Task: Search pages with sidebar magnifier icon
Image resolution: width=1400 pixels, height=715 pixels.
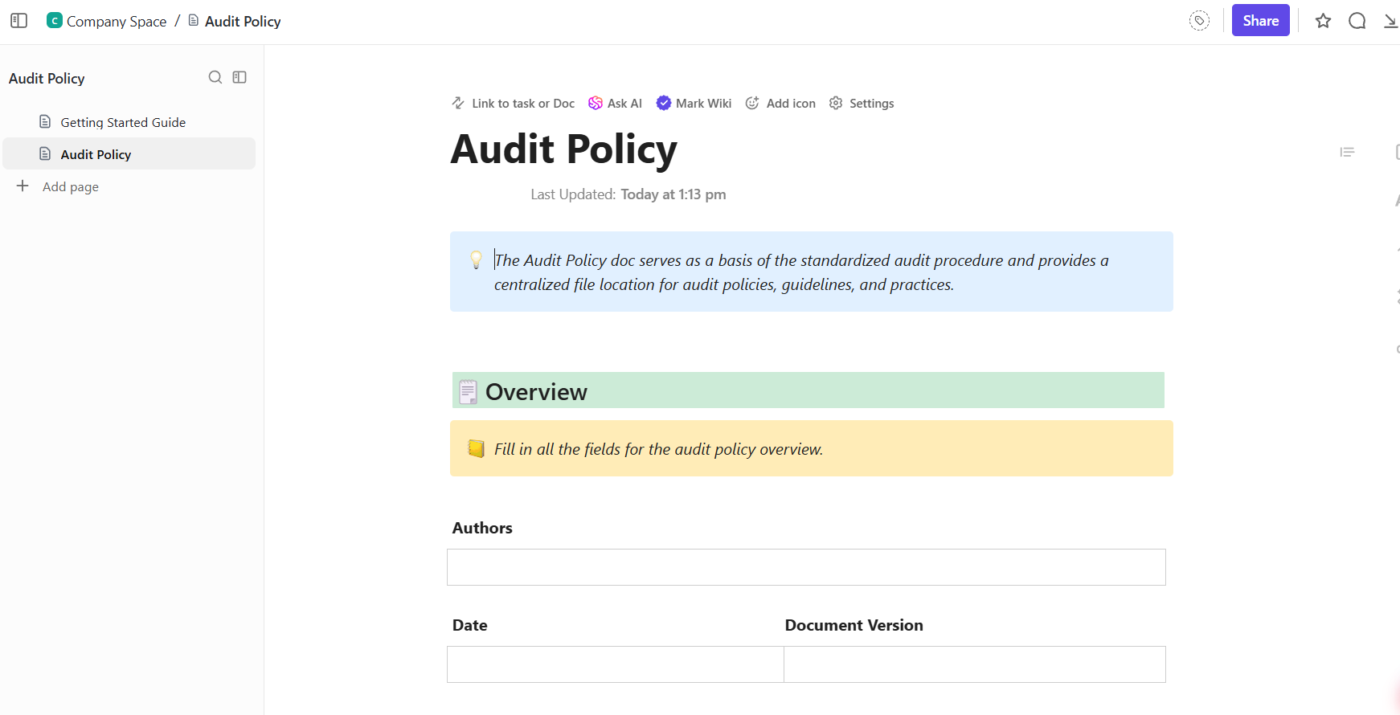Action: point(215,77)
